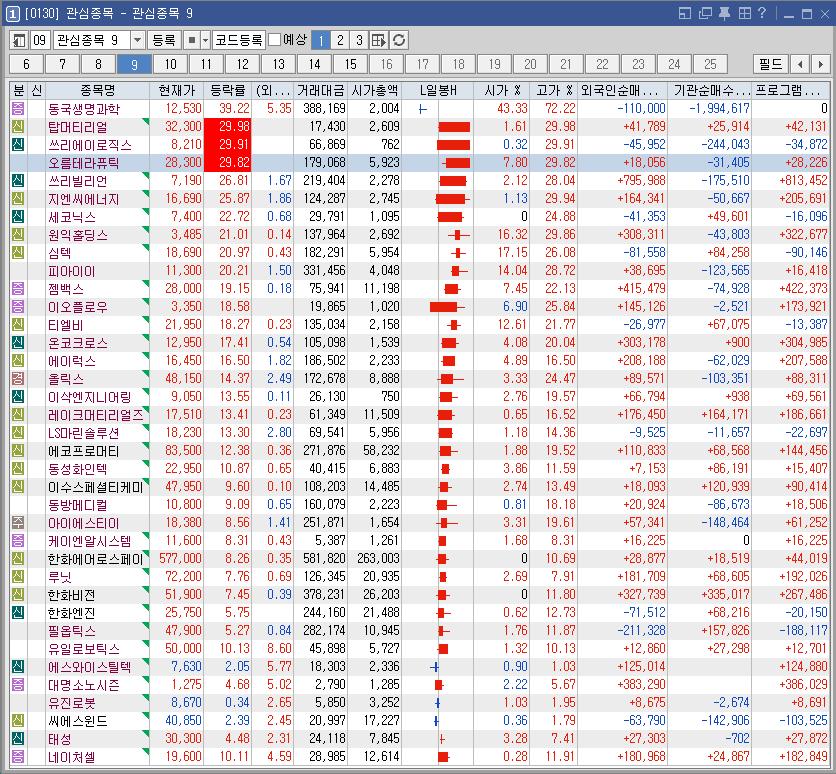Click the window number 1 icon in title
The image size is (836, 774).
[13, 13]
